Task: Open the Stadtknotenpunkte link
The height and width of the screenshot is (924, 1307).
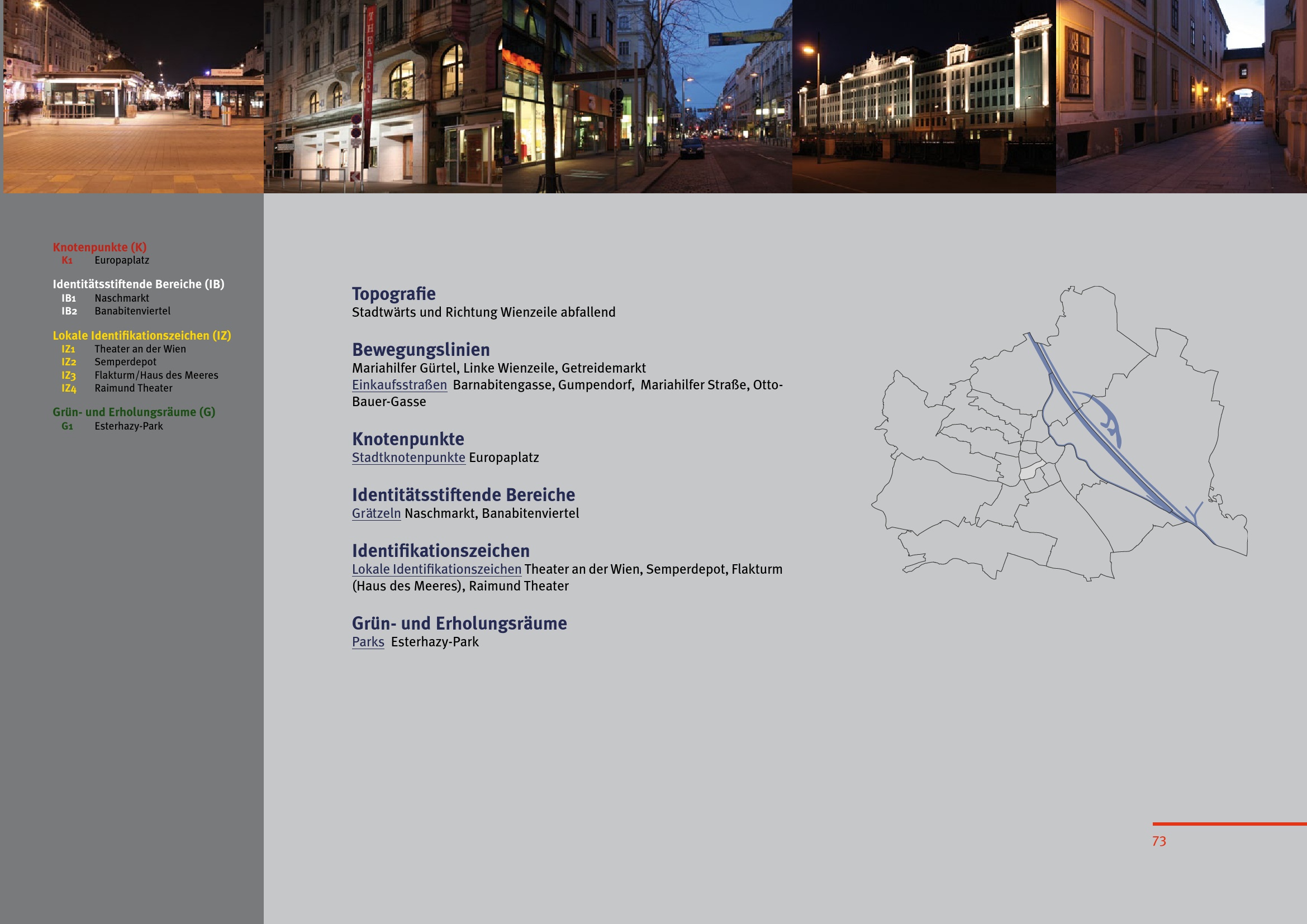Action: click(x=408, y=458)
